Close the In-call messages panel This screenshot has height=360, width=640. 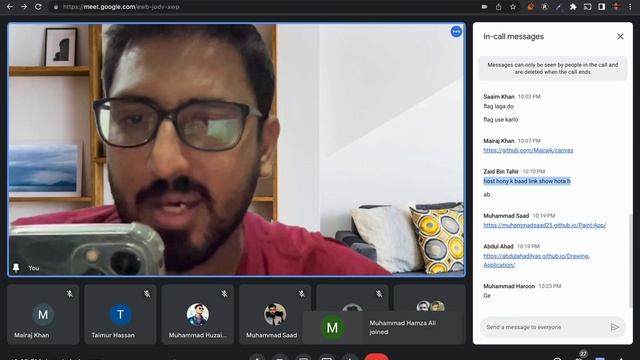click(620, 36)
